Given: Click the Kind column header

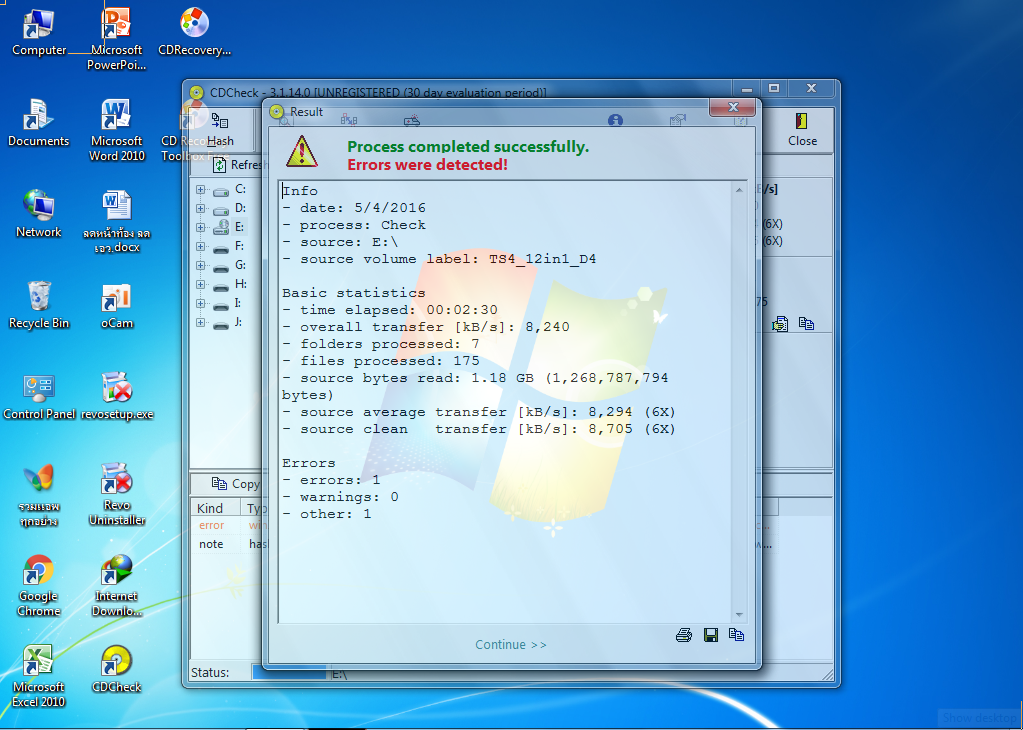Looking at the screenshot, I should tap(210, 508).
